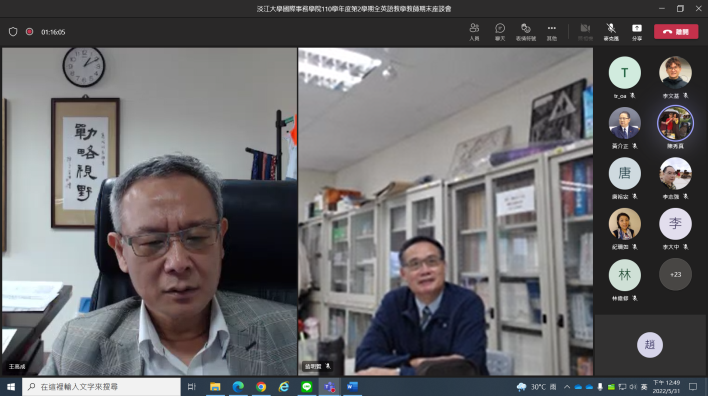Toggle the recording indicator icon

29,32
